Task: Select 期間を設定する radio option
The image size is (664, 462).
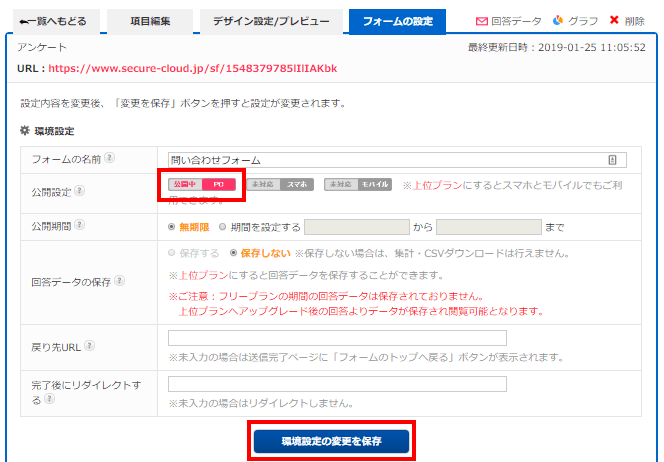Action: click(x=223, y=227)
